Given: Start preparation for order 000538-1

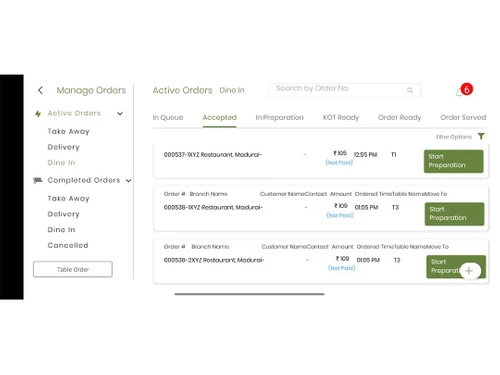Looking at the screenshot, I should click(454, 214).
